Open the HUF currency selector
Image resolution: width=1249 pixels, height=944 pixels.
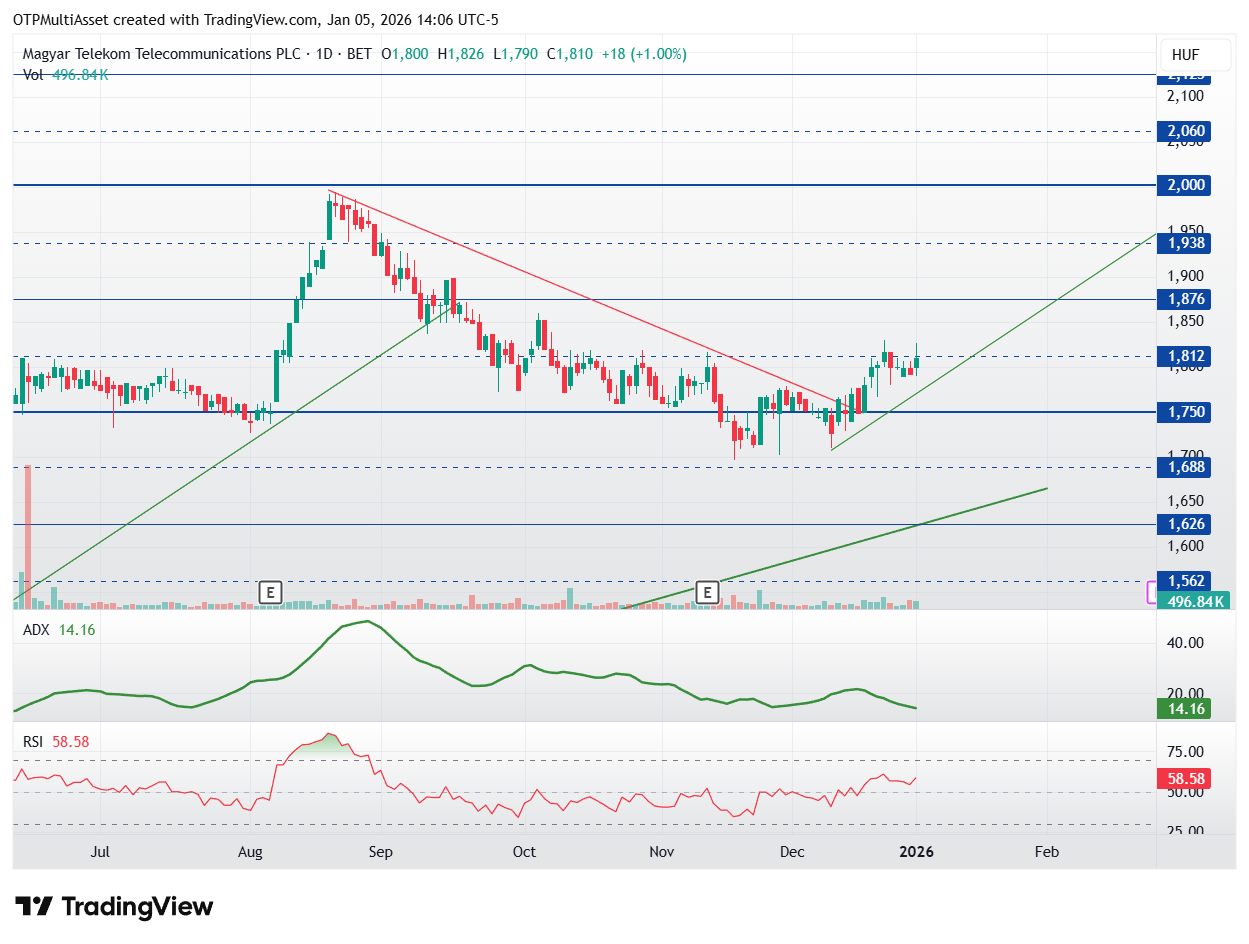[1185, 55]
